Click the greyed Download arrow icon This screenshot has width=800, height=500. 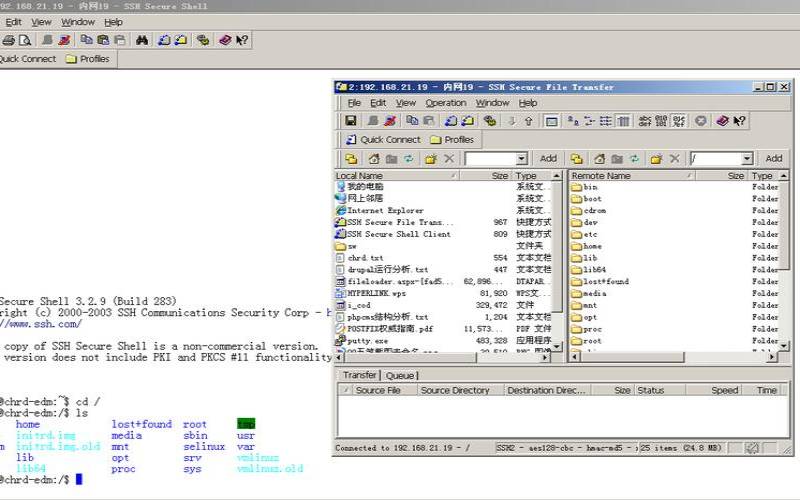tap(512, 121)
